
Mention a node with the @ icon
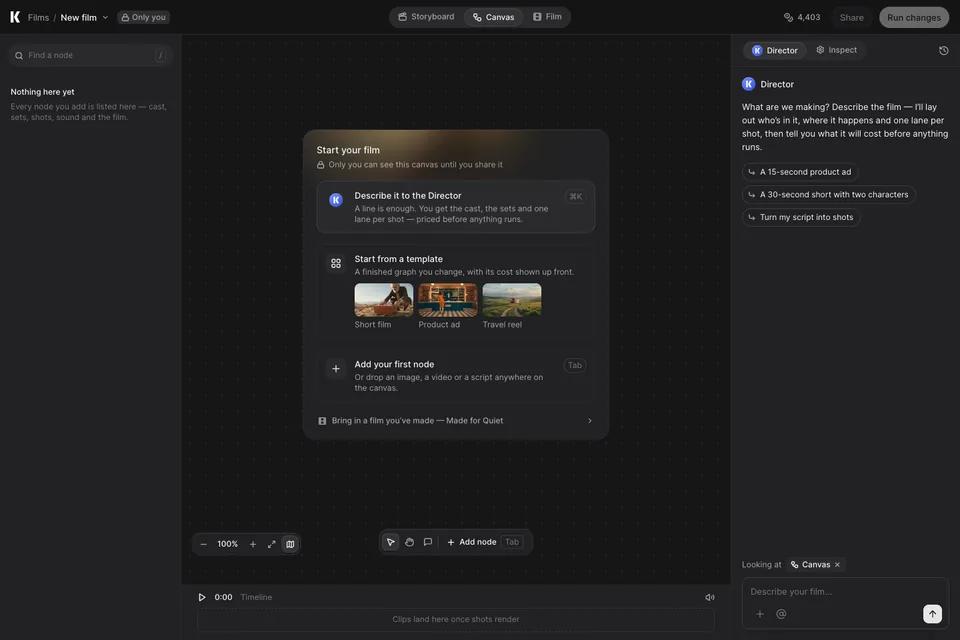(781, 614)
